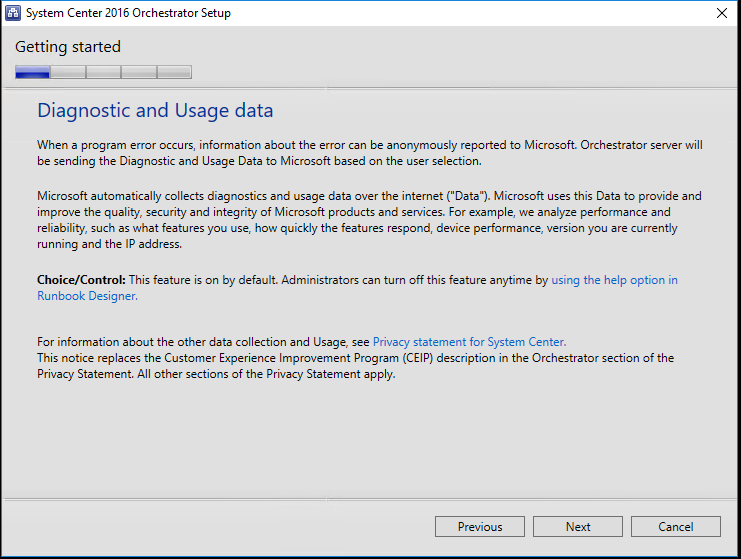Viewport: 741px width, 559px height.
Task: Click the 'Getting started' heading text
Action: [68, 47]
